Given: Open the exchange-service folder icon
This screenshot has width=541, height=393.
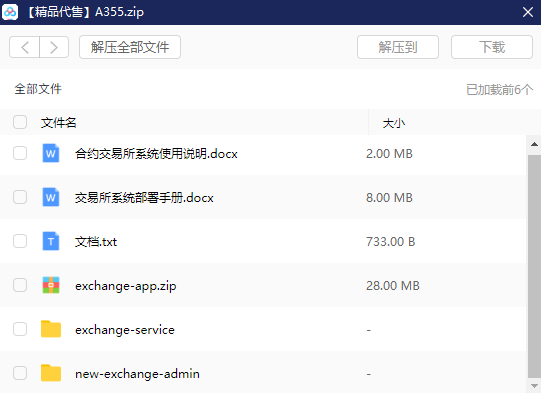Looking at the screenshot, I should point(51,329).
